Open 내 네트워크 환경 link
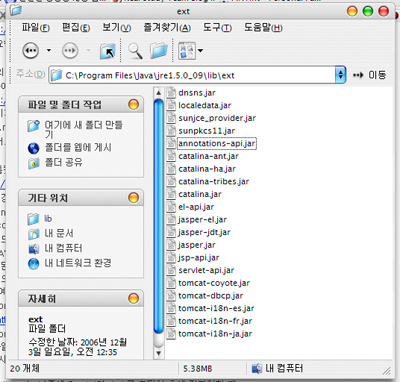Viewport: 400px width, 382px height. tap(78, 263)
